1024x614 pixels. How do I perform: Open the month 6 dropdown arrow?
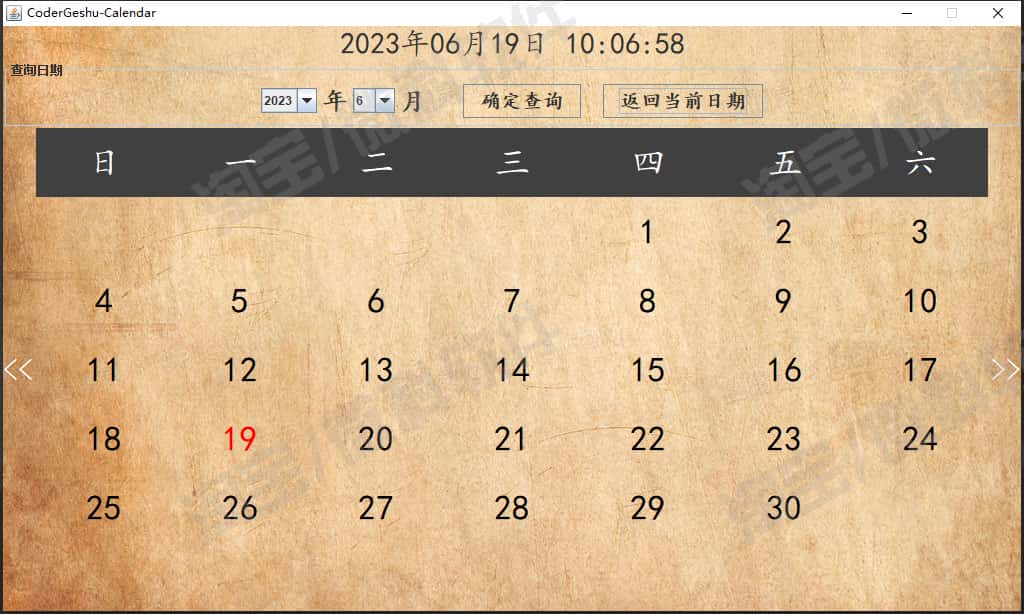click(385, 101)
